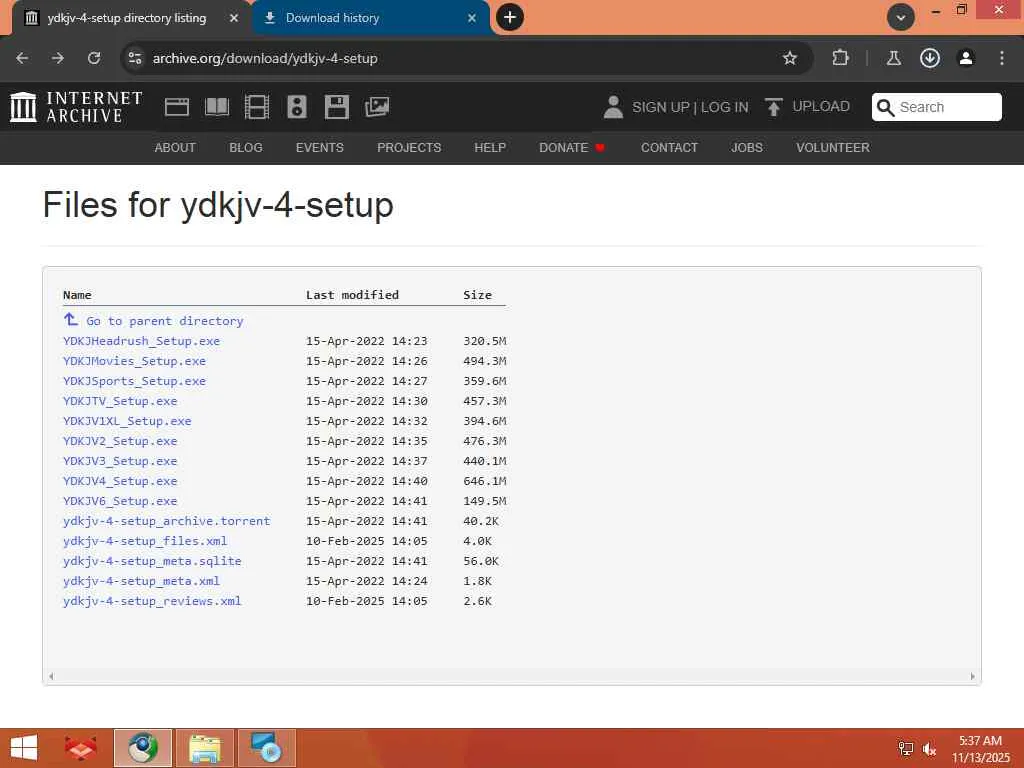Download YDKJSports_Setup.exe
This screenshot has width=1024, height=768.
[134, 381]
